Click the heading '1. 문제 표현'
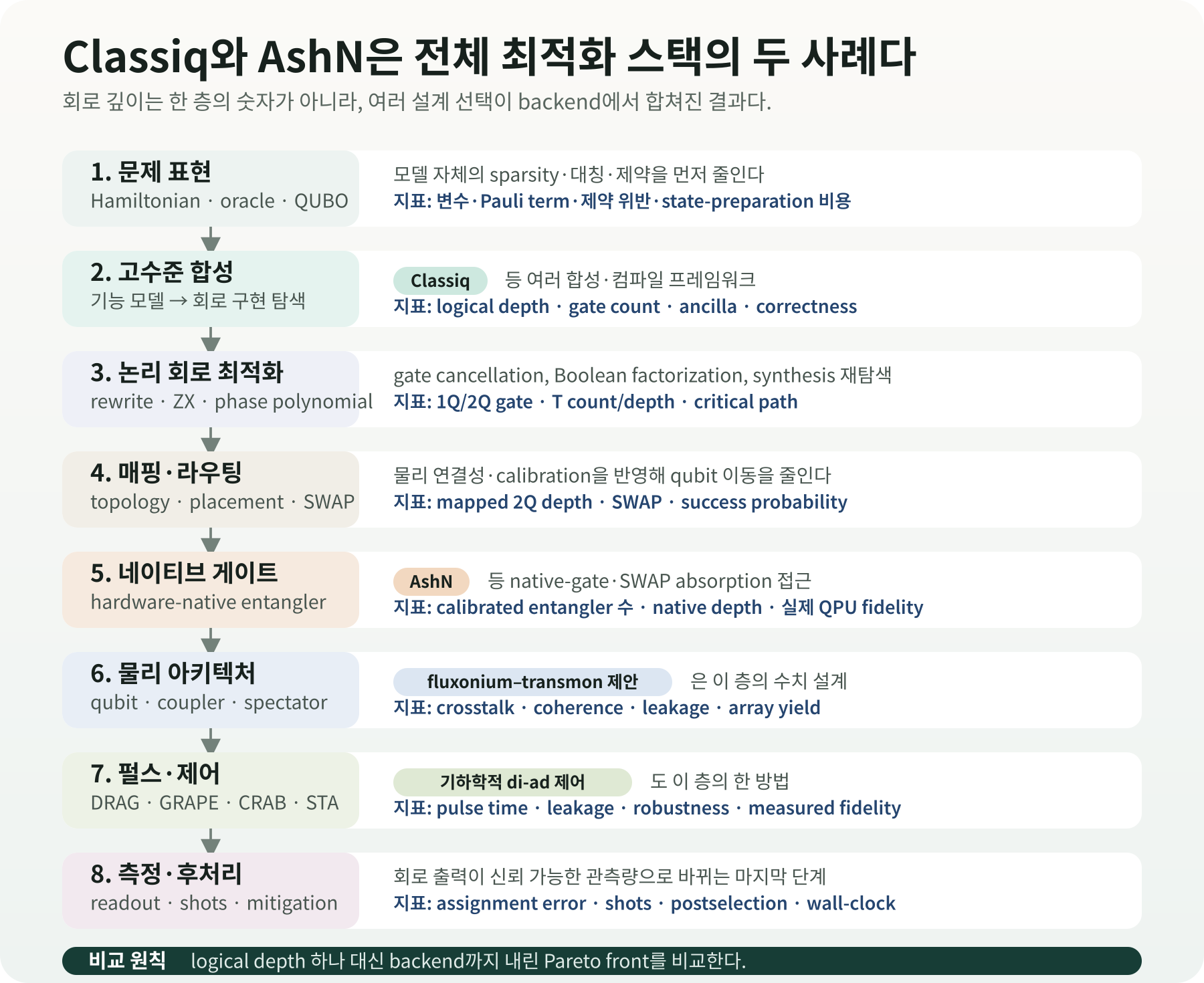1204x983 pixels. tap(151, 172)
